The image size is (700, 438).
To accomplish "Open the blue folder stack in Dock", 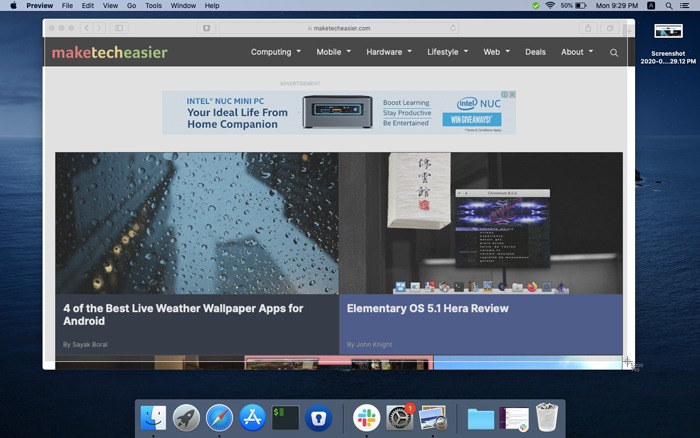I will pos(481,419).
